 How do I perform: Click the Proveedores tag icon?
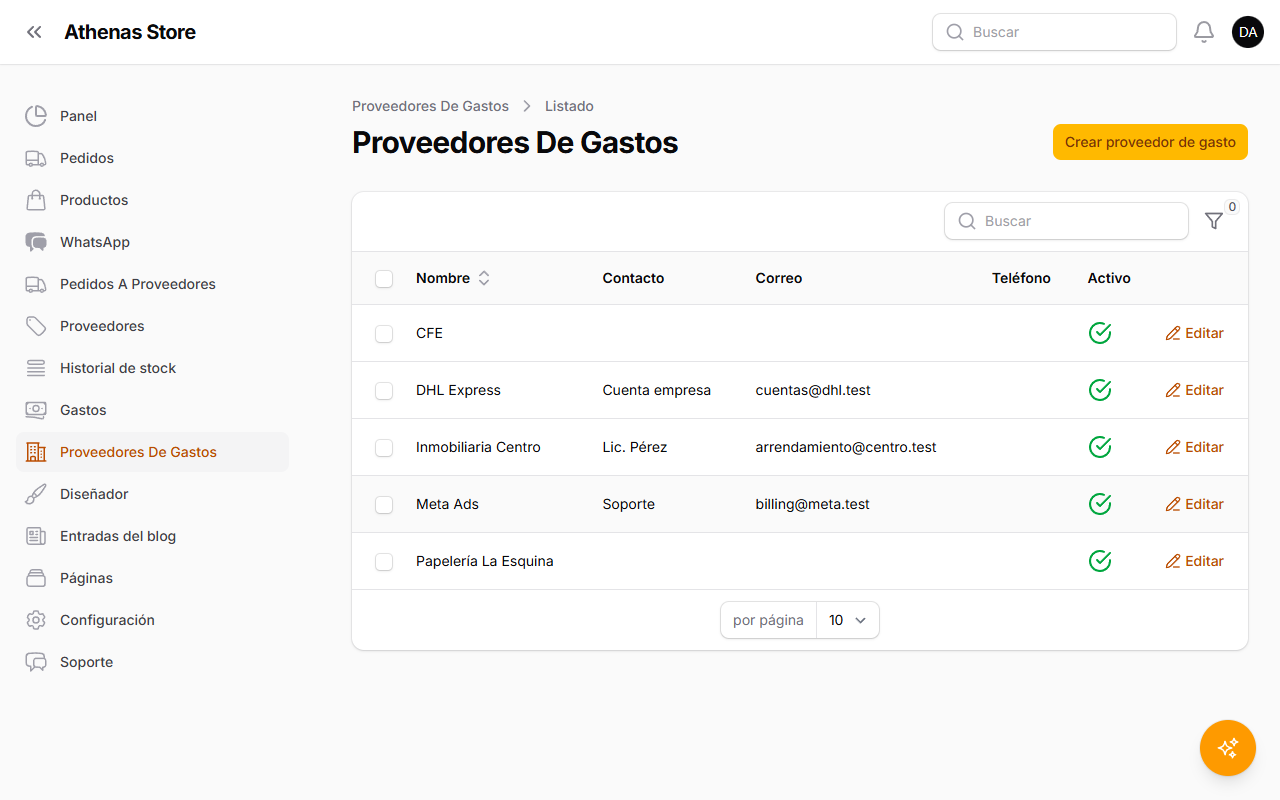click(x=36, y=326)
